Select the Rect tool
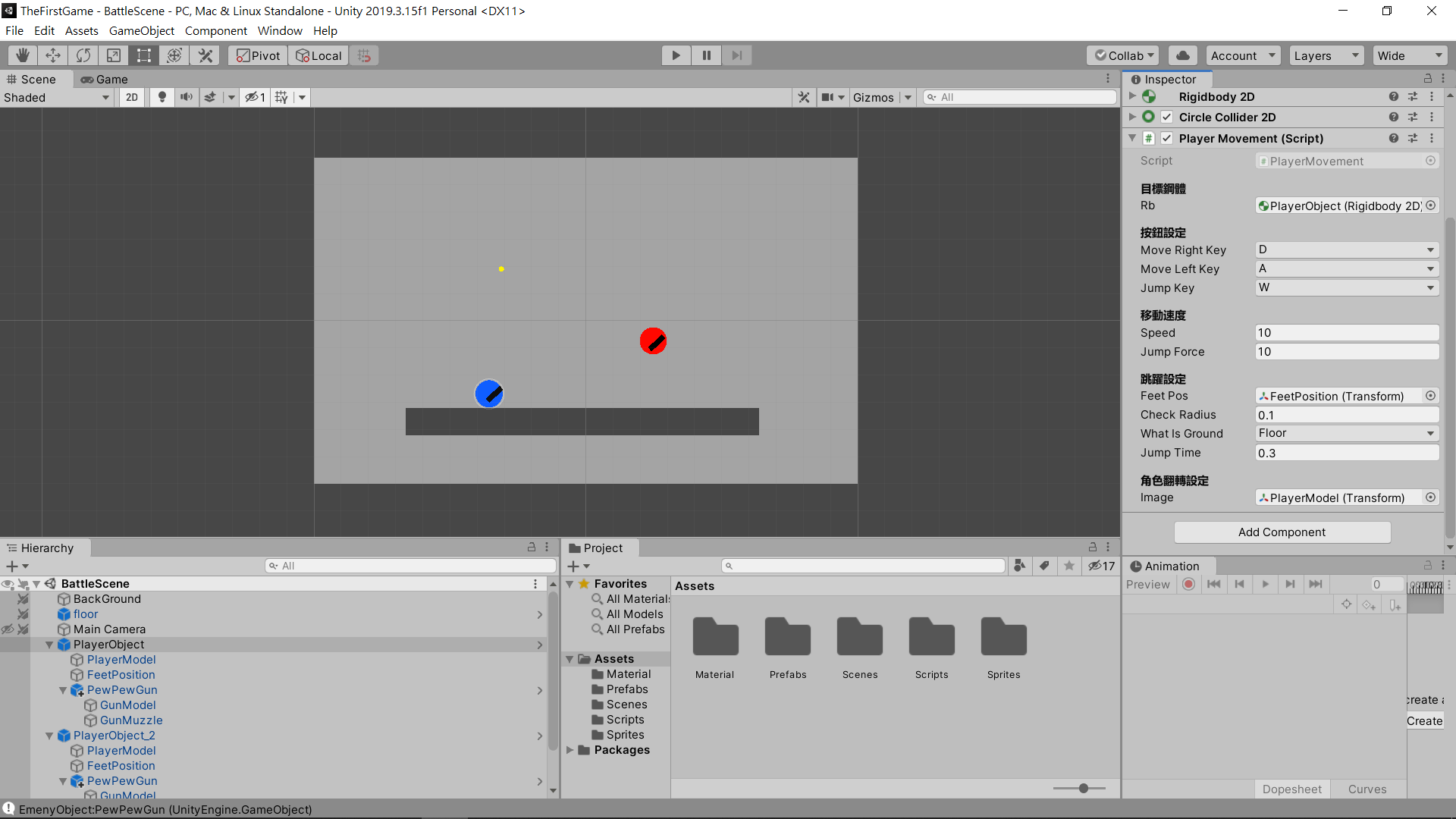 coord(144,55)
